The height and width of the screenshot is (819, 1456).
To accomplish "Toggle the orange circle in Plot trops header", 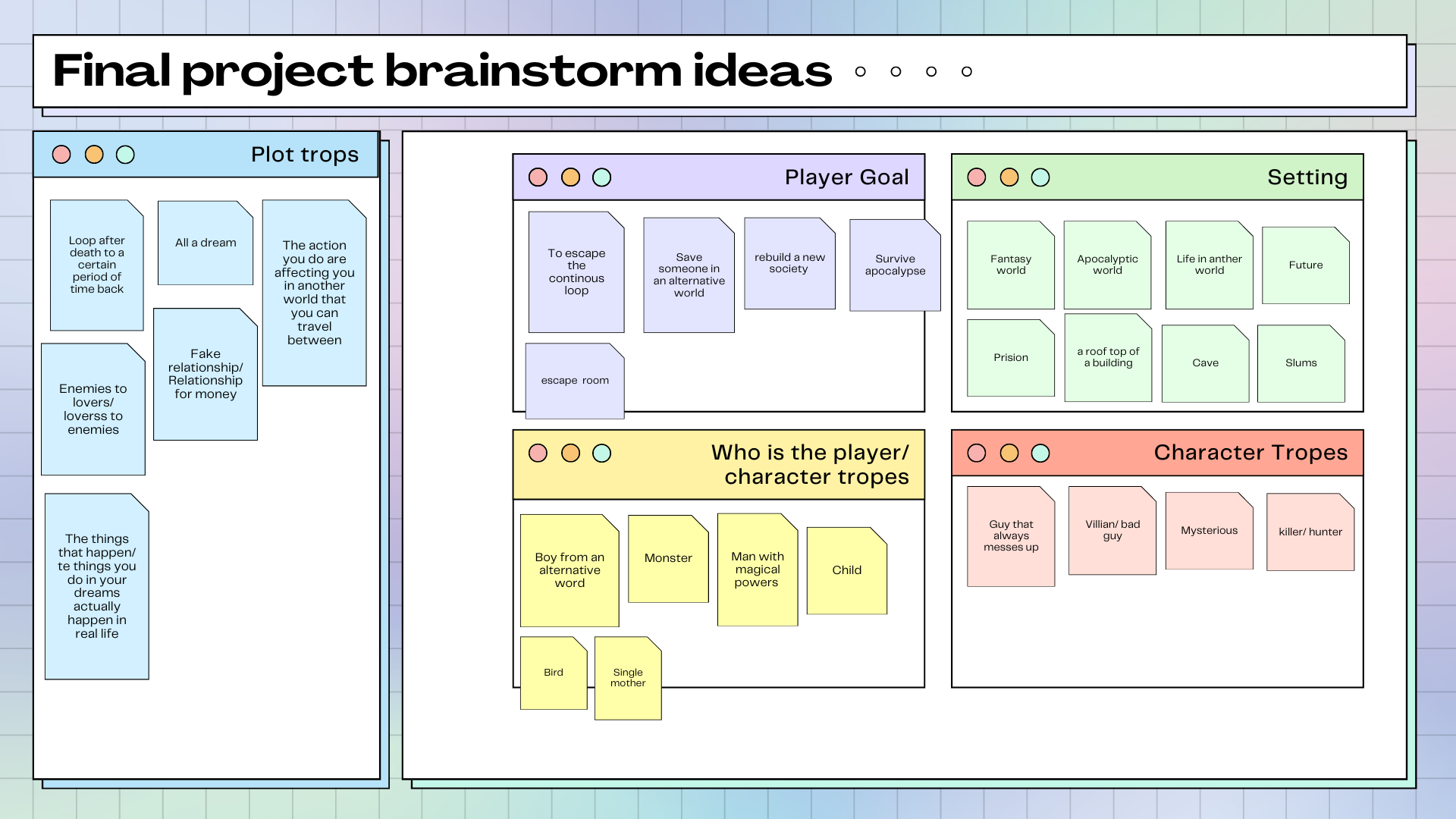I will coord(94,155).
